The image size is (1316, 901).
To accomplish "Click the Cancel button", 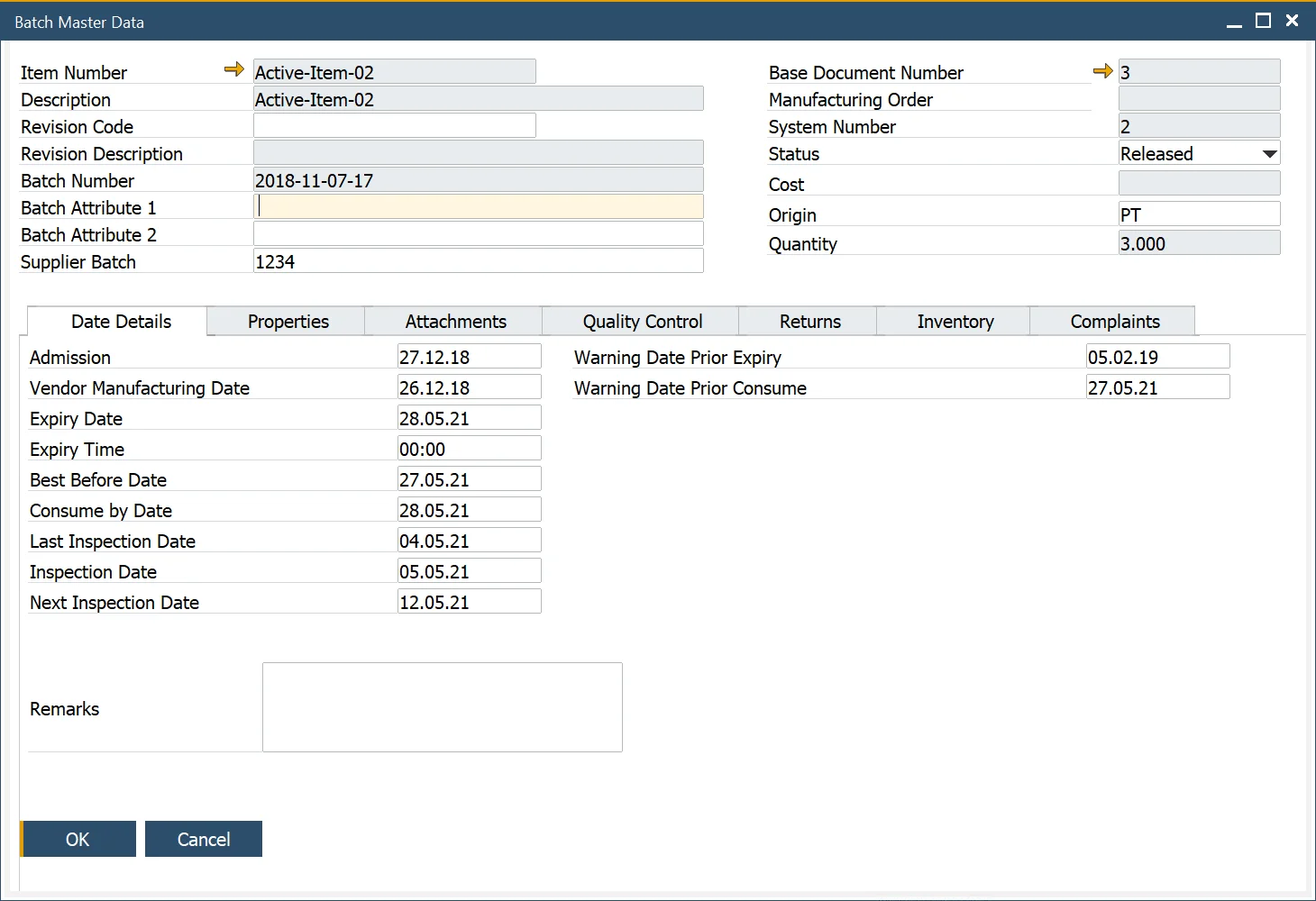I will [203, 839].
